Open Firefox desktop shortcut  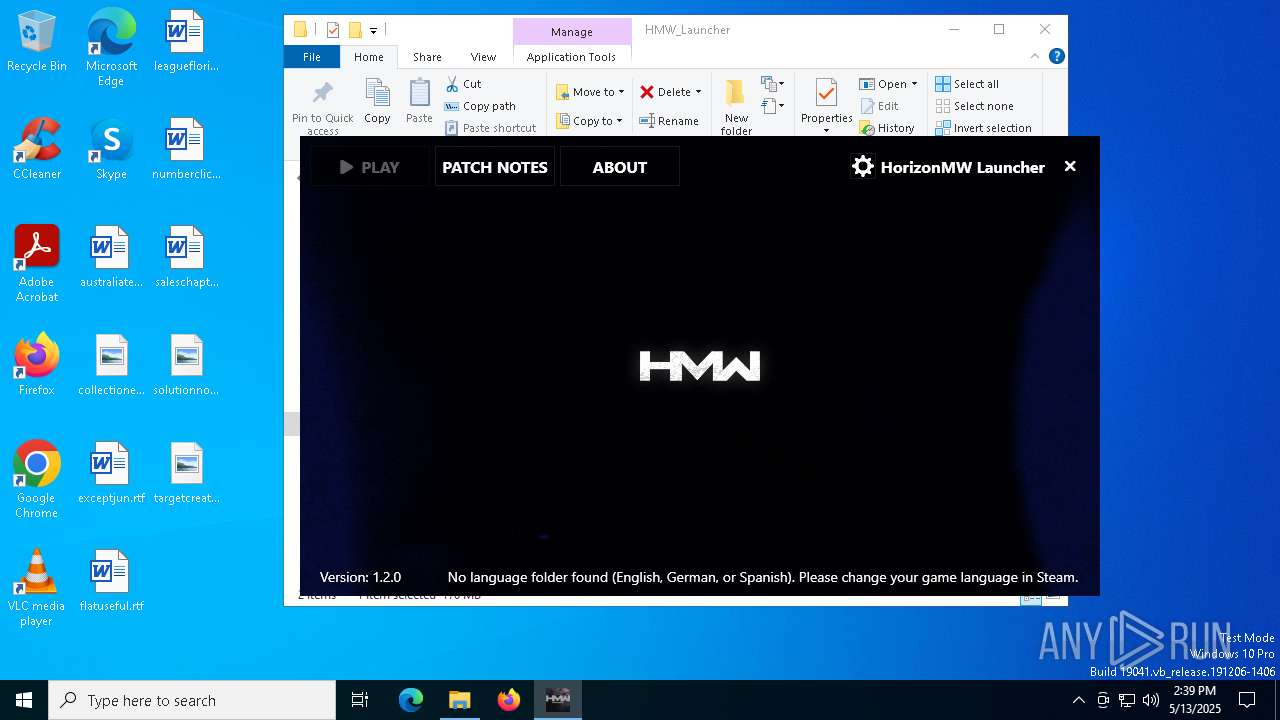(x=37, y=365)
